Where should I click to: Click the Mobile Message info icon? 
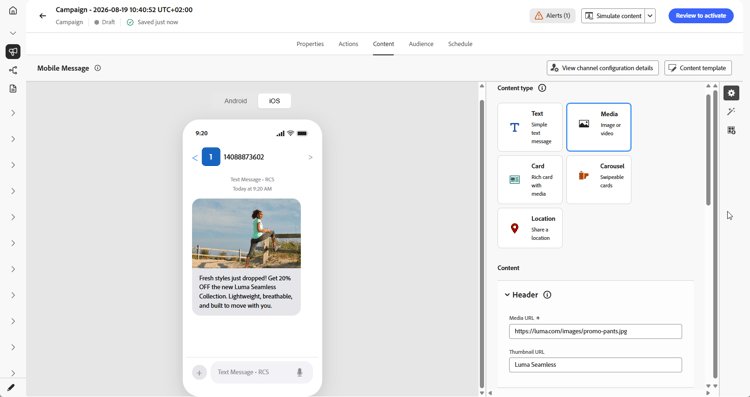click(x=98, y=68)
